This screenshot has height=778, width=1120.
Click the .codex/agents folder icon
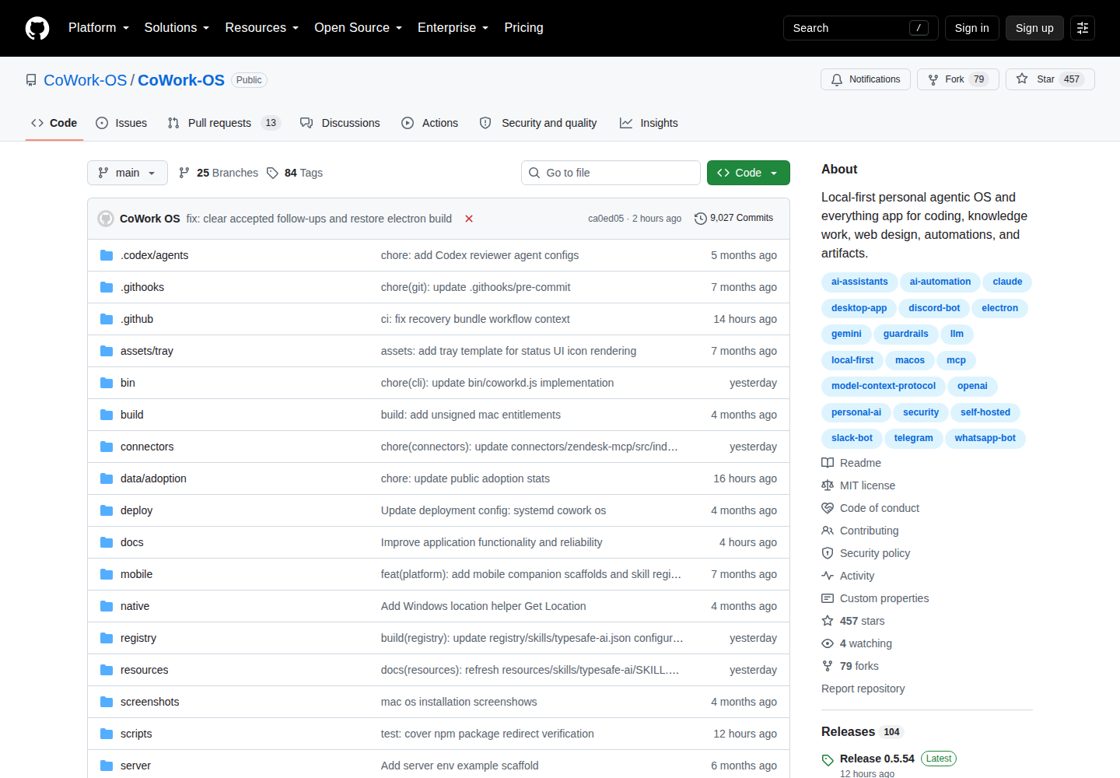(x=106, y=255)
